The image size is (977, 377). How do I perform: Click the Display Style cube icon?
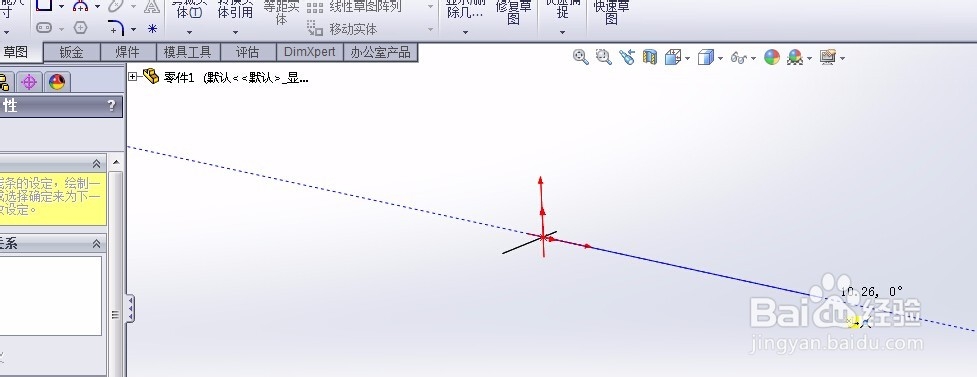tap(705, 57)
